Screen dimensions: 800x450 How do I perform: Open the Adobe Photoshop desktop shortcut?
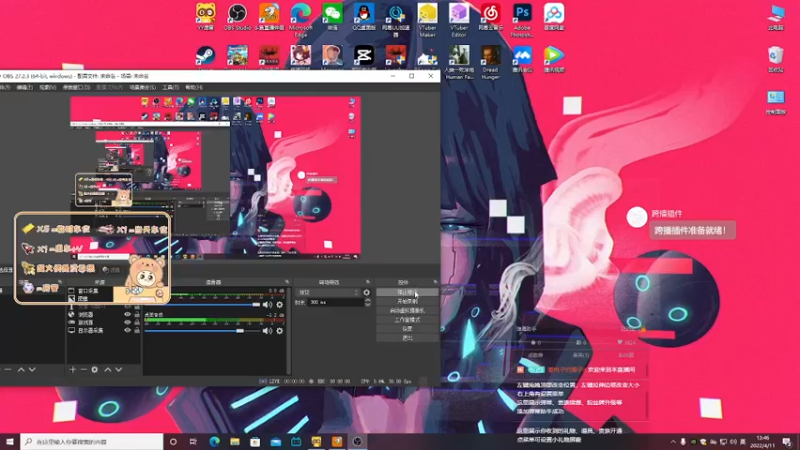[522, 20]
